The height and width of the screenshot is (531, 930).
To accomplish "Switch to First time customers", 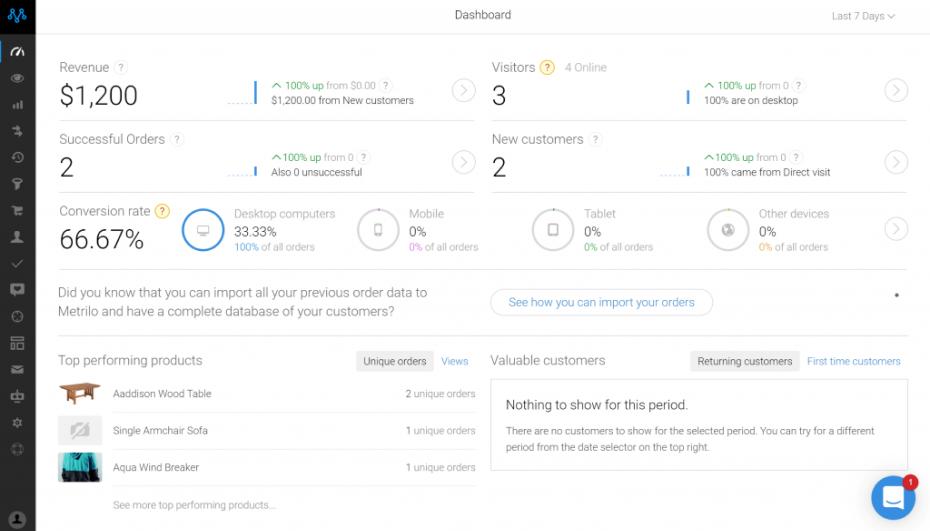I will [x=853, y=361].
